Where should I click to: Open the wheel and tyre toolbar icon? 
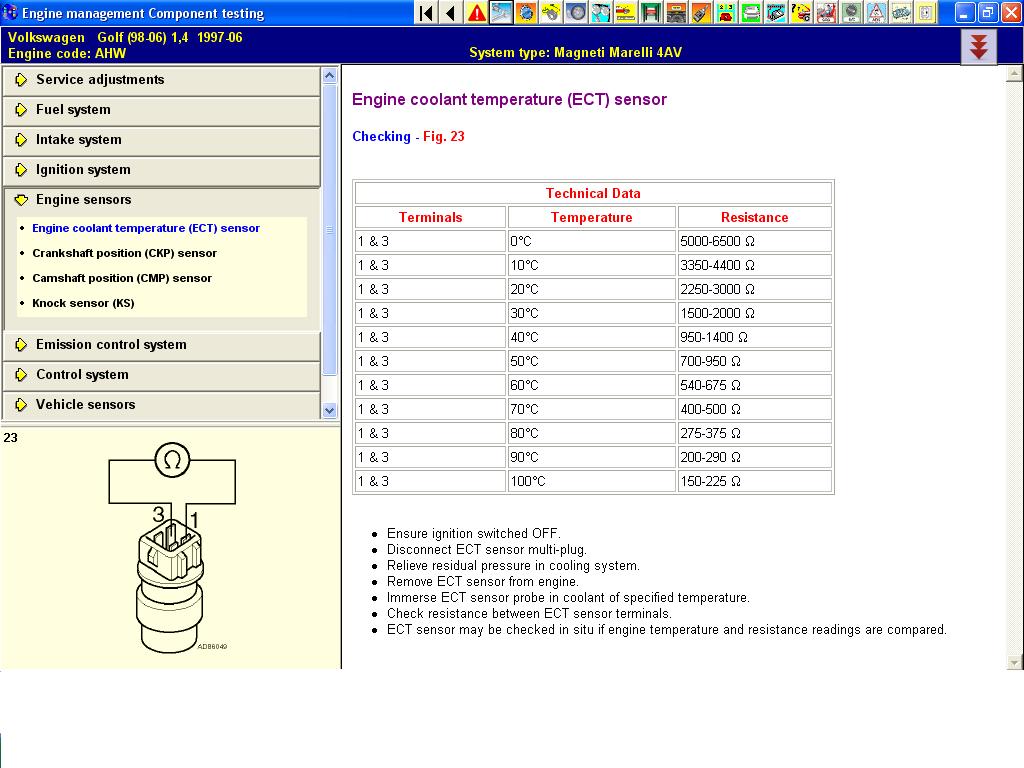pyautogui.click(x=576, y=13)
